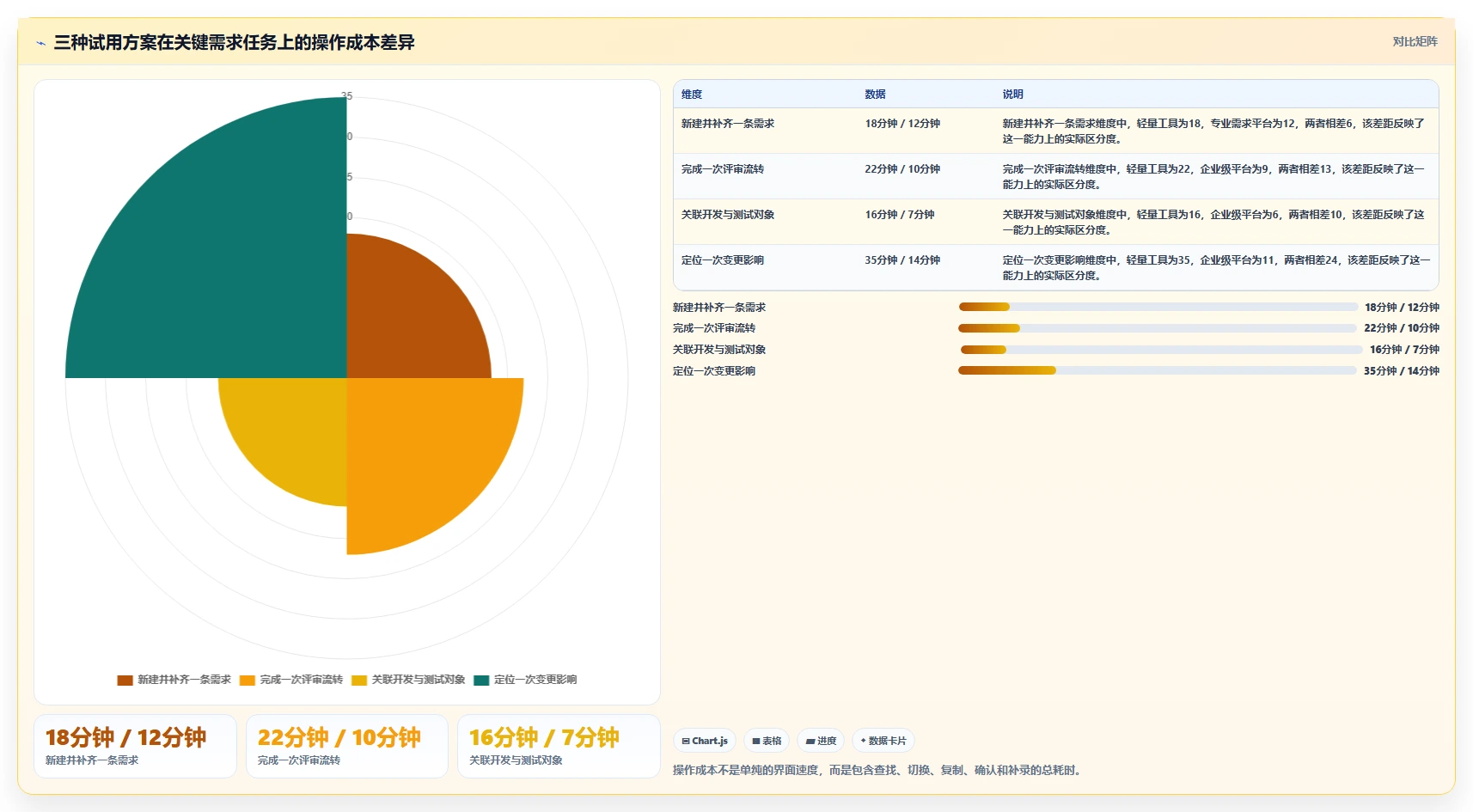Image resolution: width=1473 pixels, height=812 pixels.
Task: Click progress label 定位一次变更影响
Action: point(714,371)
